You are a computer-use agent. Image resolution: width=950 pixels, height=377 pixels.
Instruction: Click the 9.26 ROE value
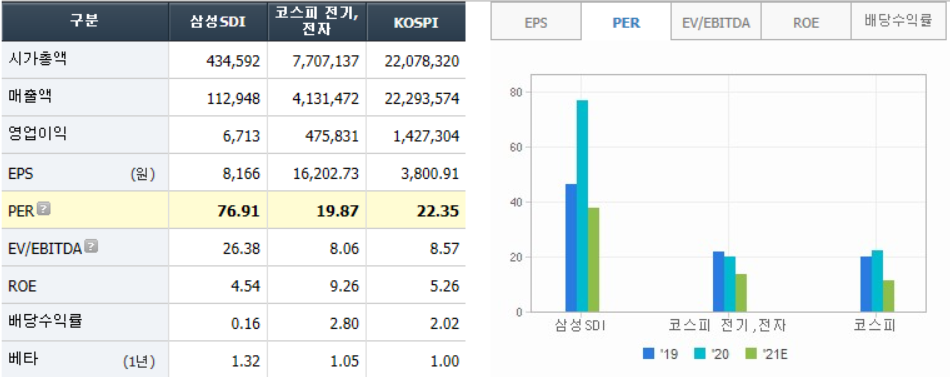click(345, 286)
